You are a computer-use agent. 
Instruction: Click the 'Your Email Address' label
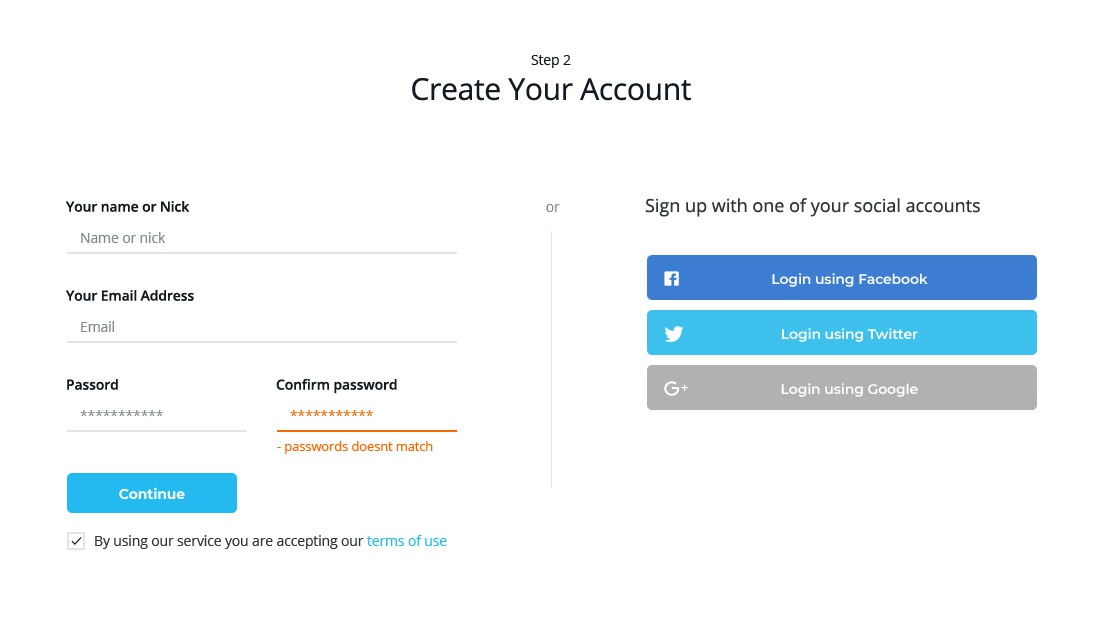[x=130, y=296]
